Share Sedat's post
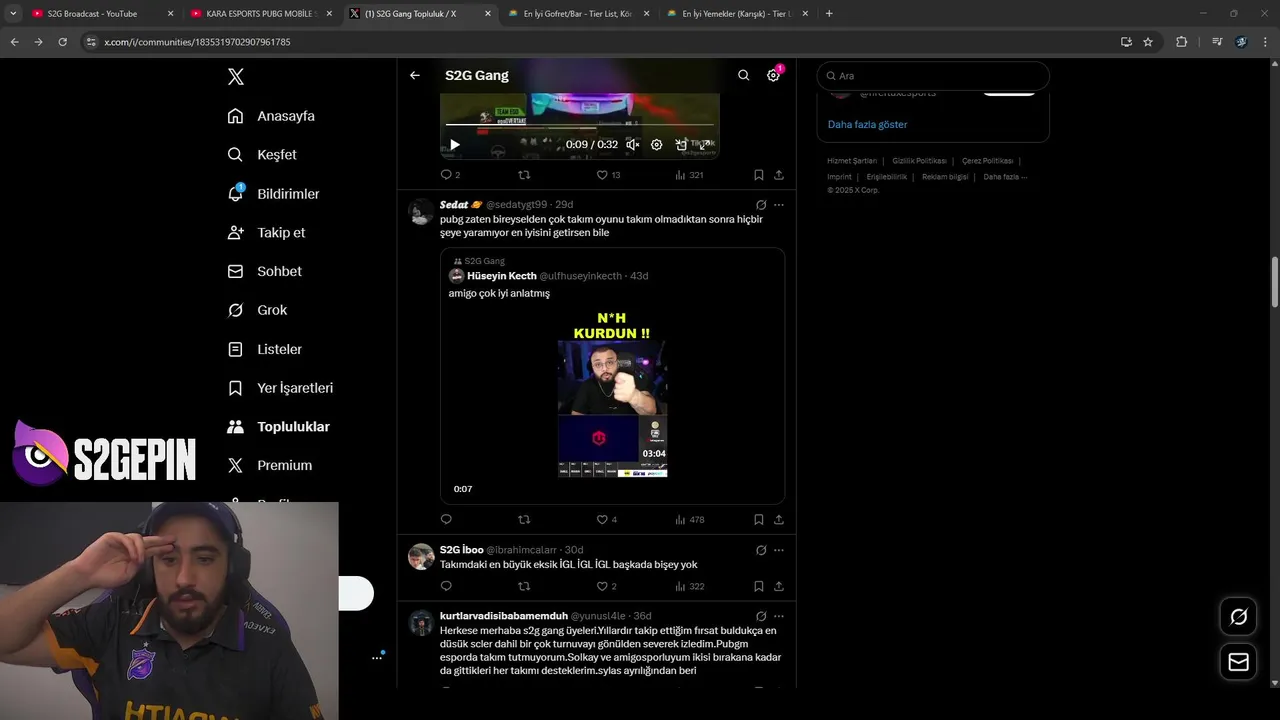The width and height of the screenshot is (1280, 720). coord(779,520)
